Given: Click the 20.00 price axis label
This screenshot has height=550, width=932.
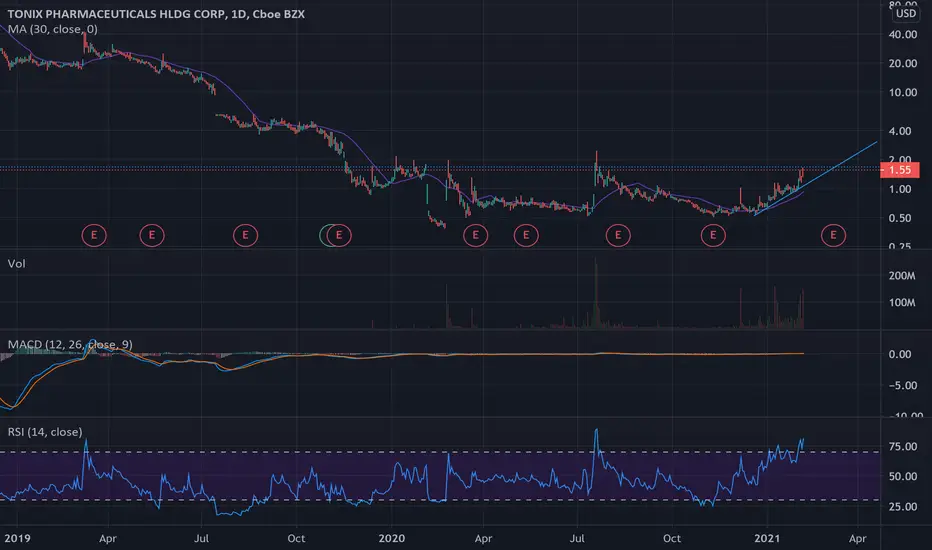Looking at the screenshot, I should coord(903,63).
